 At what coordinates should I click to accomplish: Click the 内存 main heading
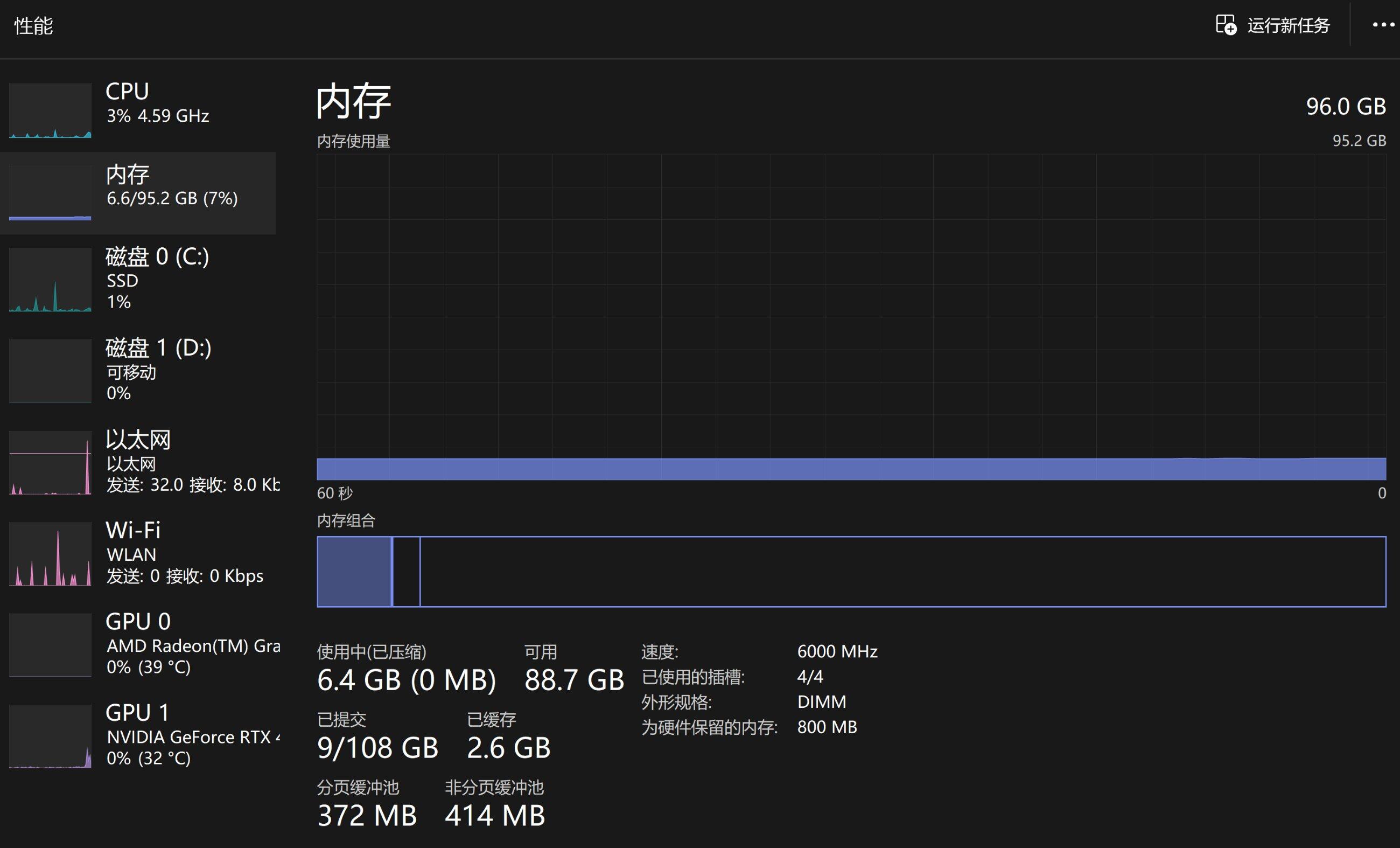[353, 101]
